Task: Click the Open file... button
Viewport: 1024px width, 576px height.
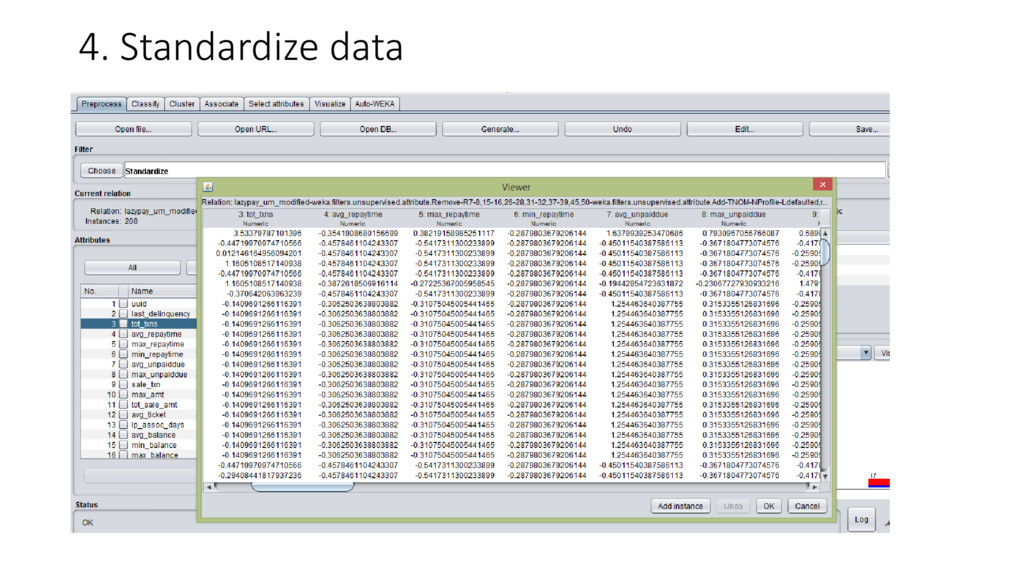Action: (x=133, y=129)
